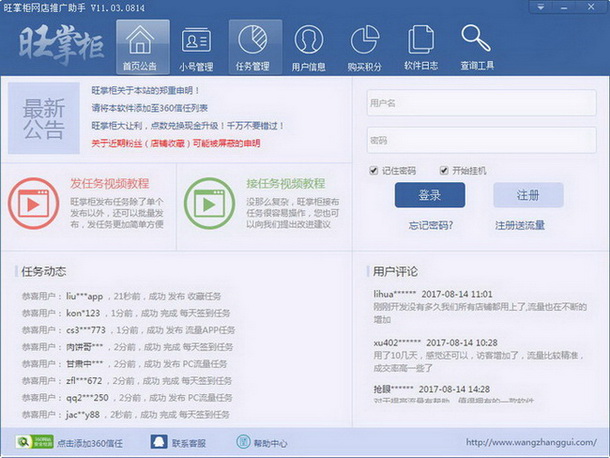Click the 帮助中心 help icon
This screenshot has width=610, height=458.
click(x=243, y=442)
